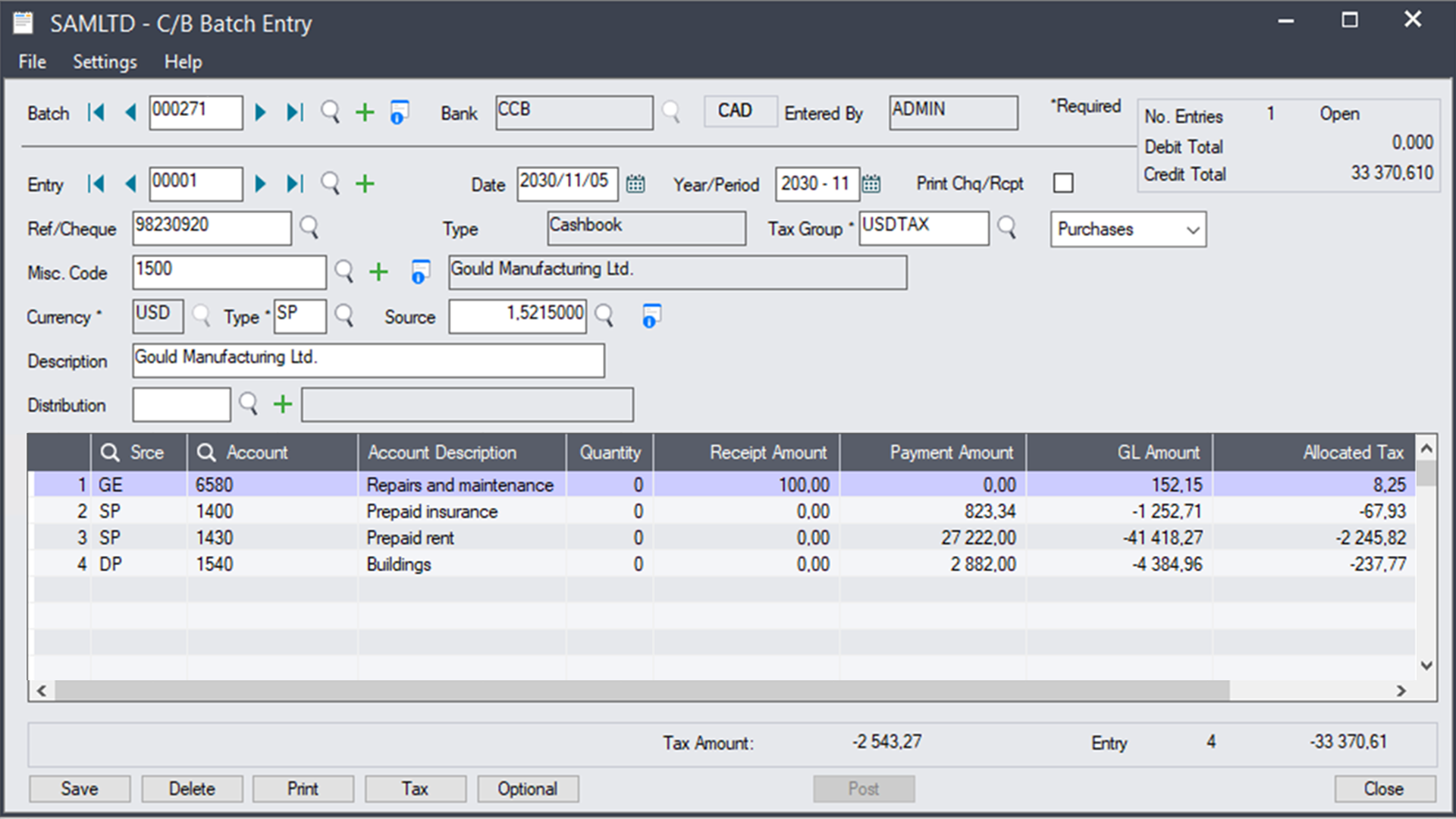Viewport: 1456px width, 819px height.
Task: Click the Optional fields button
Action: click(x=527, y=788)
